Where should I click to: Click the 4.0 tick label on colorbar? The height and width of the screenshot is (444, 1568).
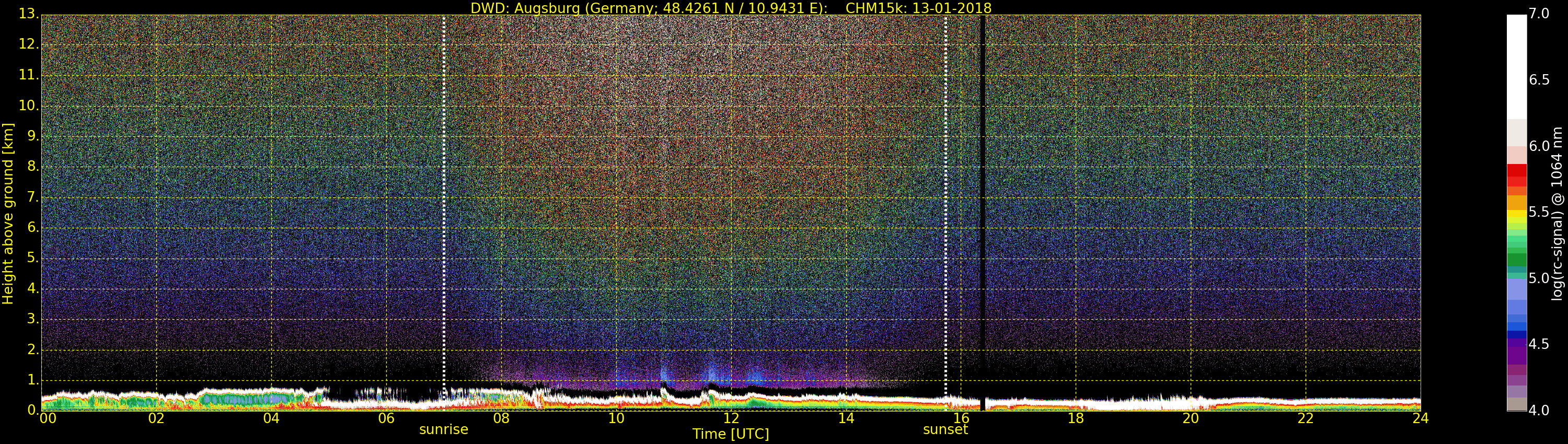point(1539,411)
